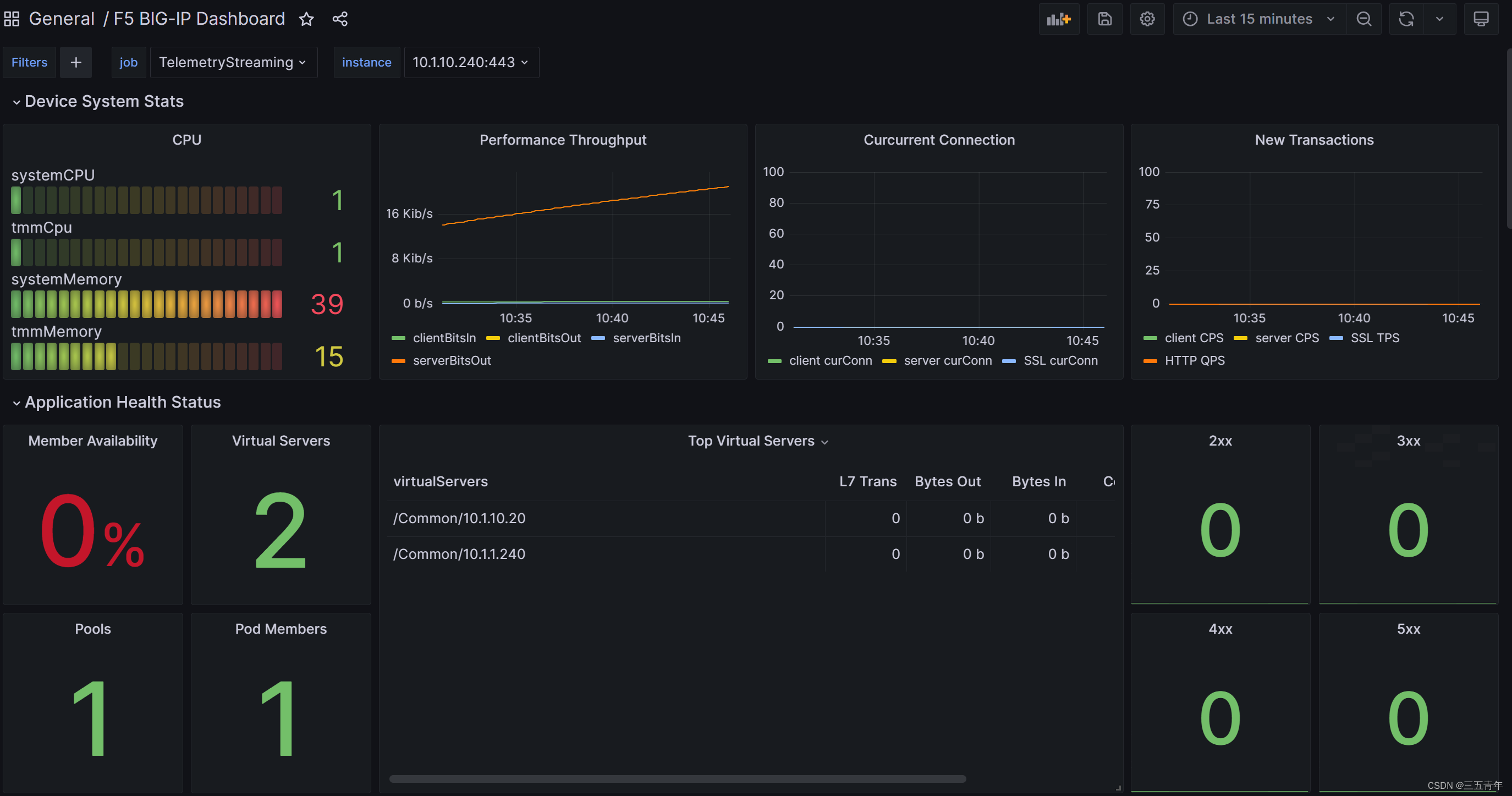Open the Performance Throughput panel title

click(x=563, y=140)
